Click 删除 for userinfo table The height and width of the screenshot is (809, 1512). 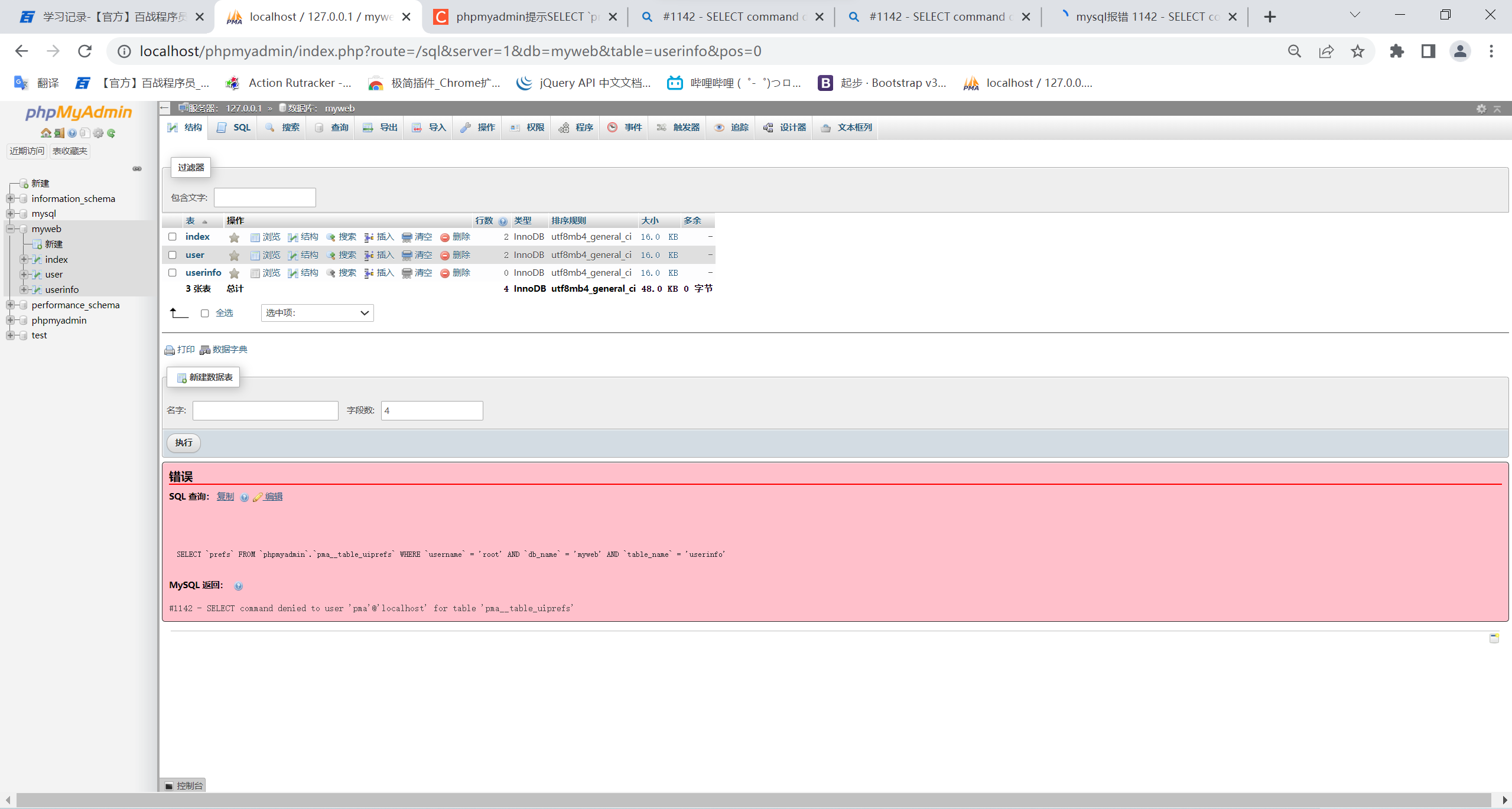tap(455, 273)
